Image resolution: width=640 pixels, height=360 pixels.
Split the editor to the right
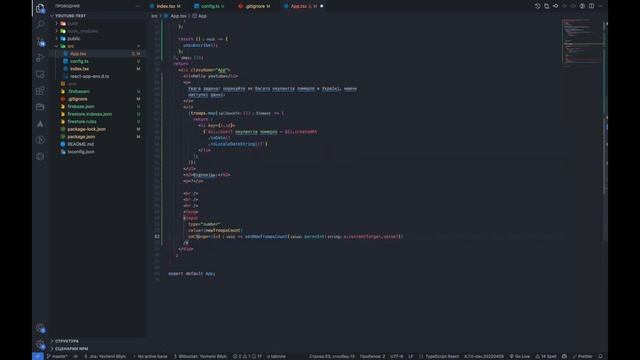591,6
